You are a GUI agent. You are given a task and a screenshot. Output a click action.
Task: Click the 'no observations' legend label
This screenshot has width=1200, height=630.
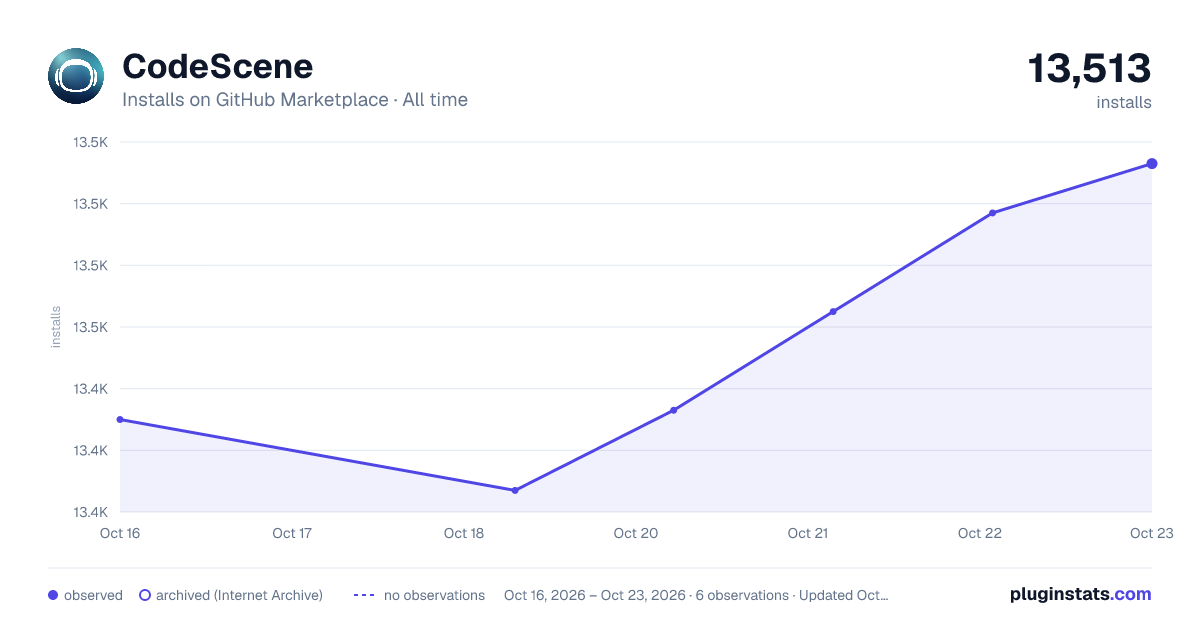(x=434, y=595)
